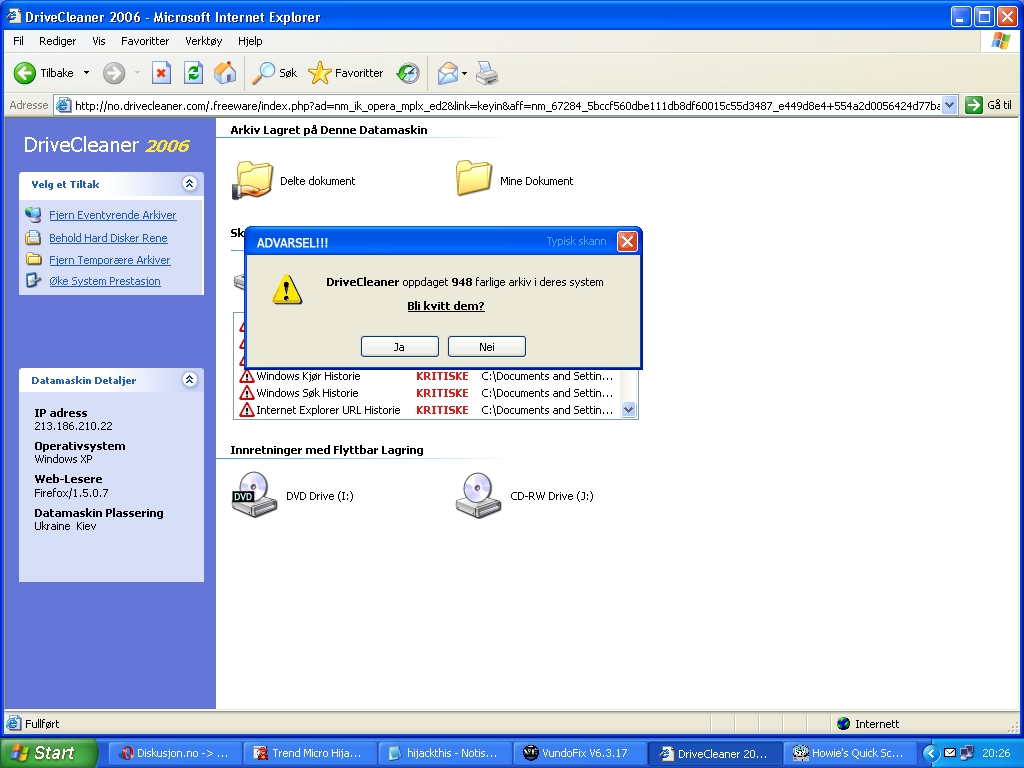1024x768 pixels.
Task: Open the Delte dokument folder icon
Action: pyautogui.click(x=252, y=179)
